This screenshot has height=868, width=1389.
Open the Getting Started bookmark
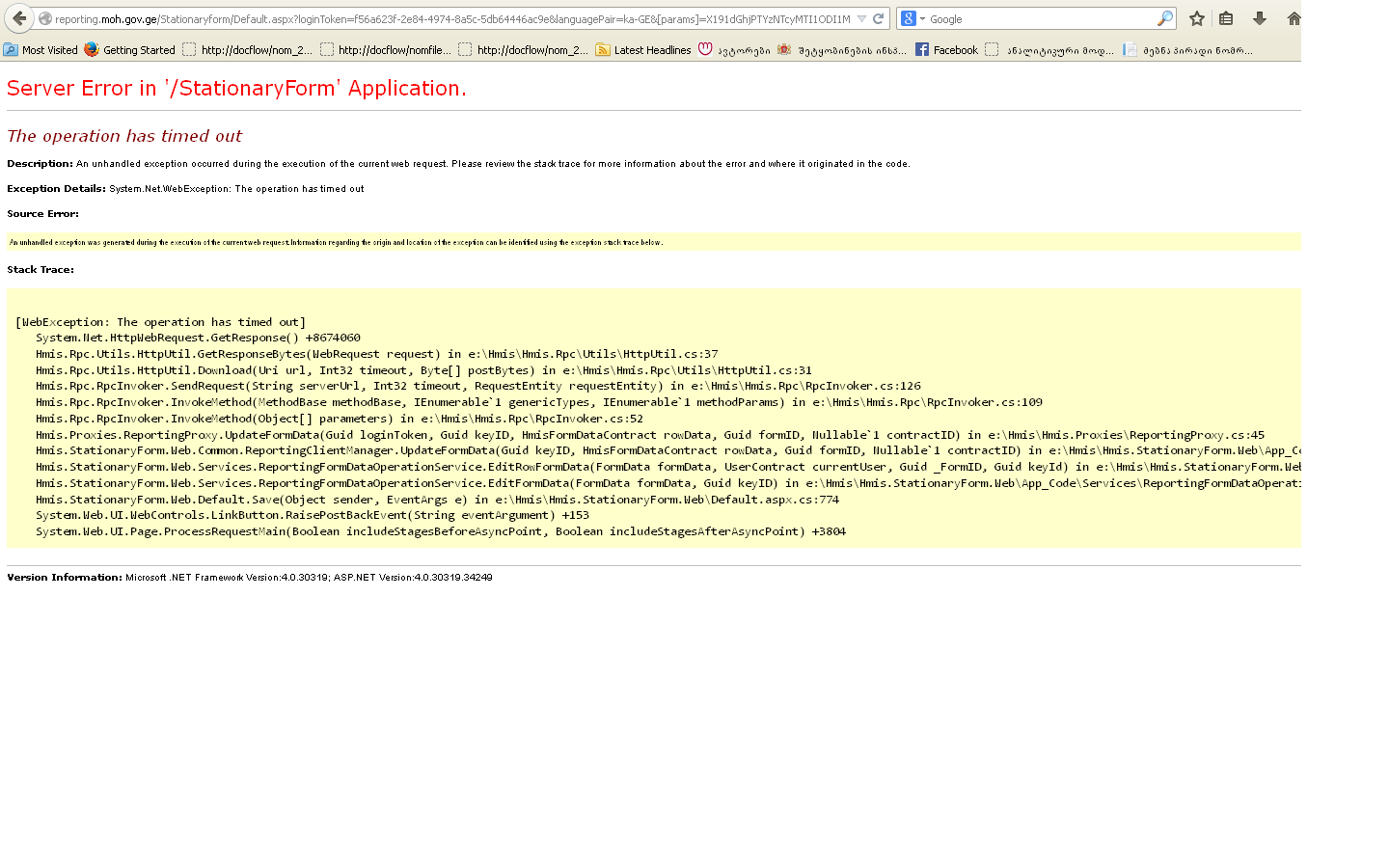[x=130, y=50]
